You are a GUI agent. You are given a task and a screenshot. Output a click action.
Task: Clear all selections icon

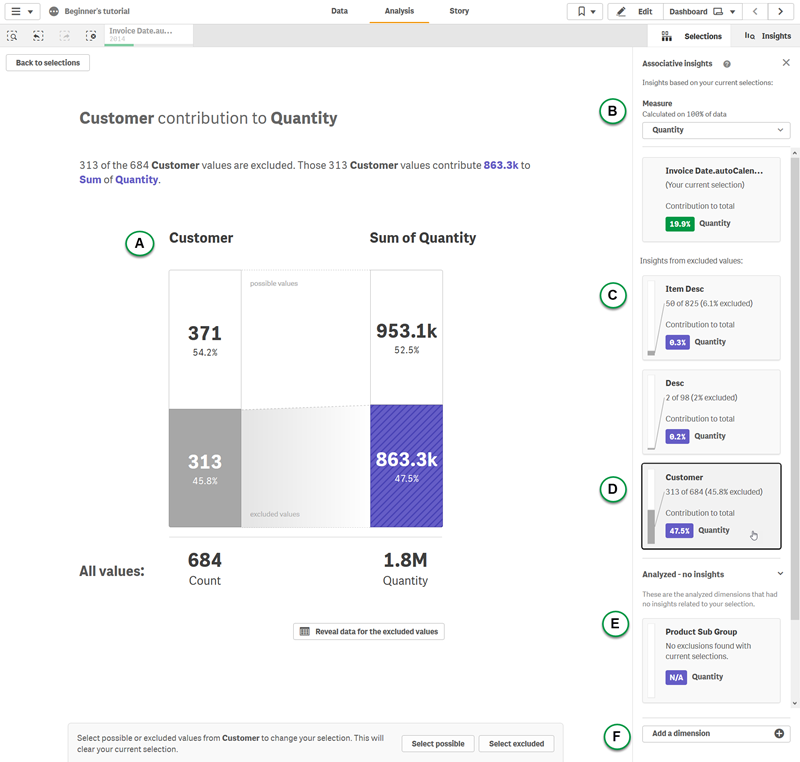click(x=91, y=35)
